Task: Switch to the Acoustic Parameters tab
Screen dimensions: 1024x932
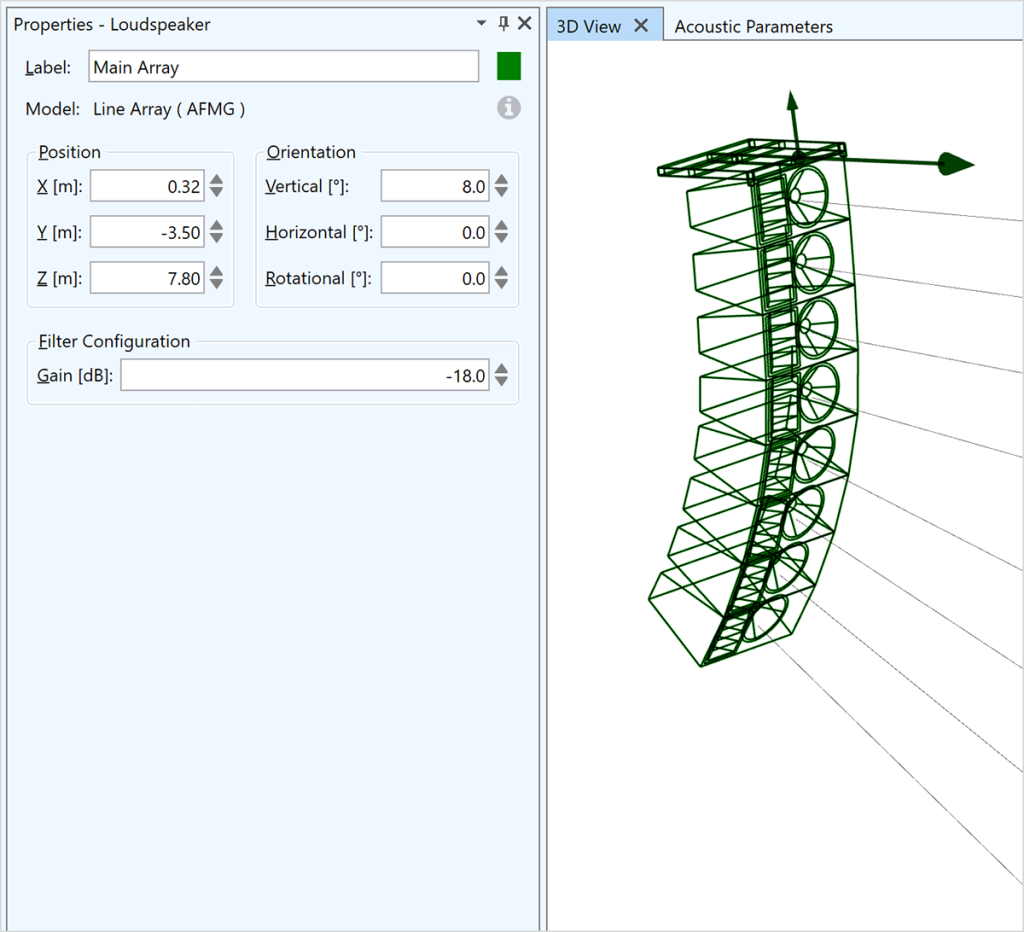Action: tap(753, 27)
